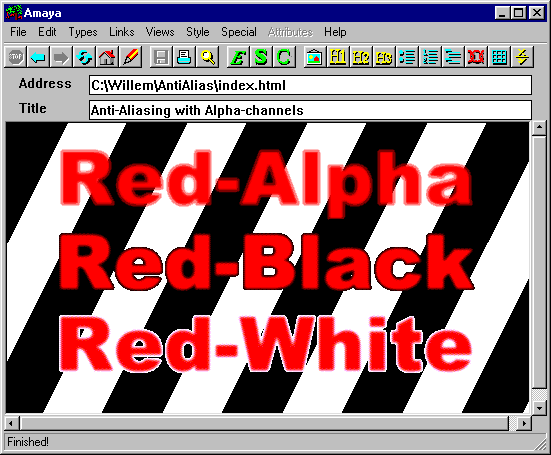Open the Special menu

click(239, 32)
